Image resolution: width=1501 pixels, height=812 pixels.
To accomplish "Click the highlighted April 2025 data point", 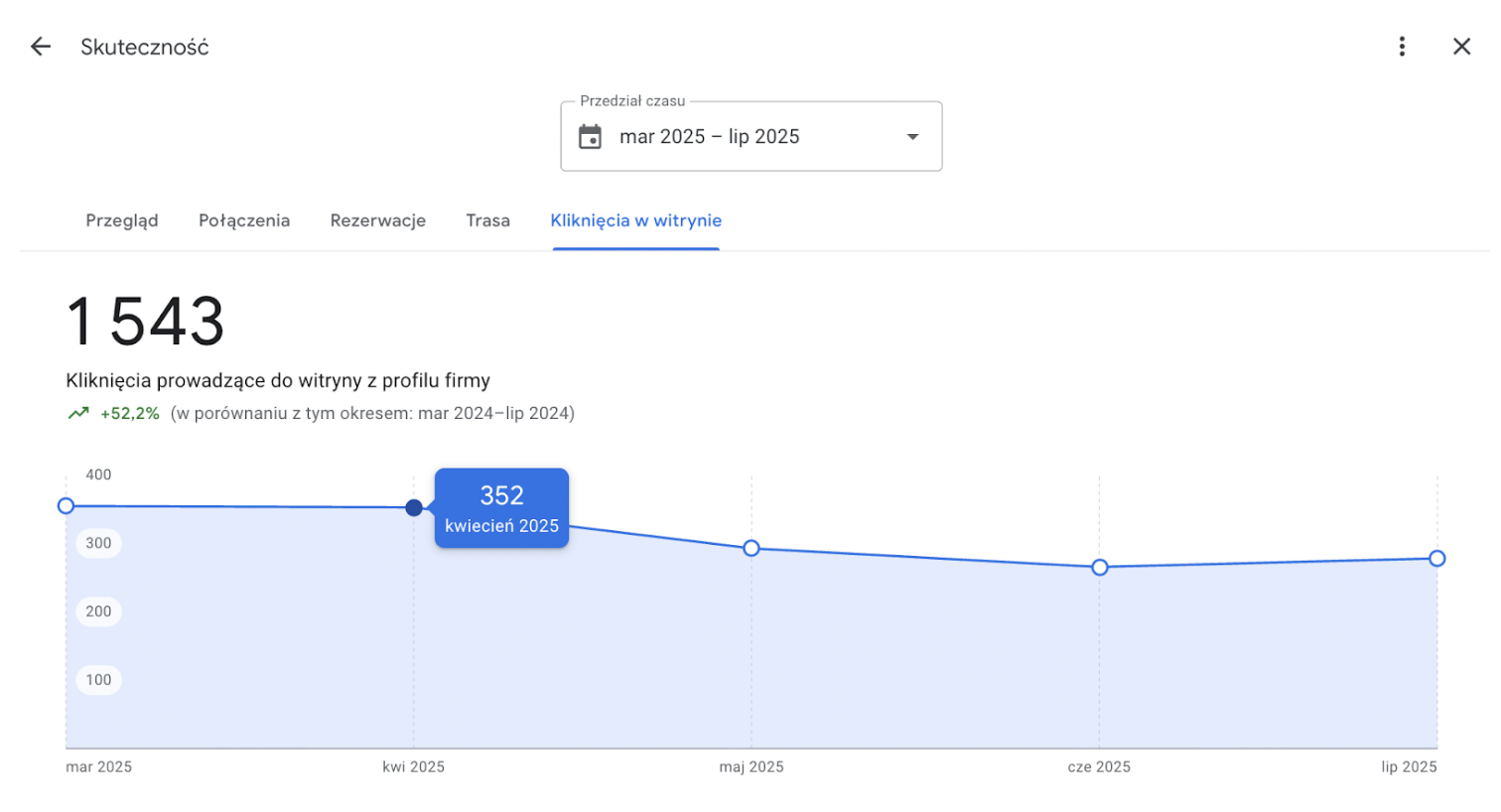I will click(414, 508).
